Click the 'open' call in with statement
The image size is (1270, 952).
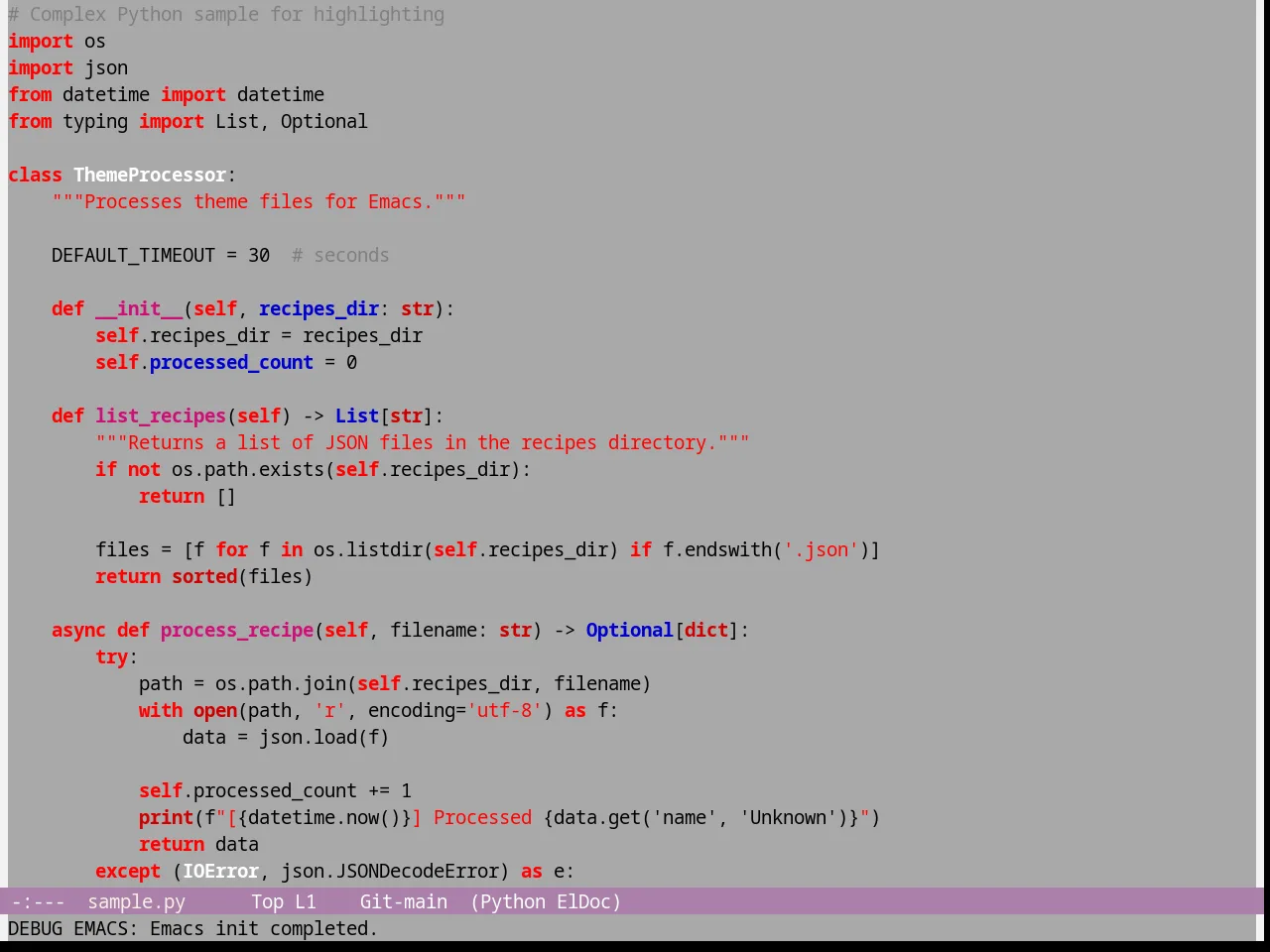pyautogui.click(x=215, y=710)
